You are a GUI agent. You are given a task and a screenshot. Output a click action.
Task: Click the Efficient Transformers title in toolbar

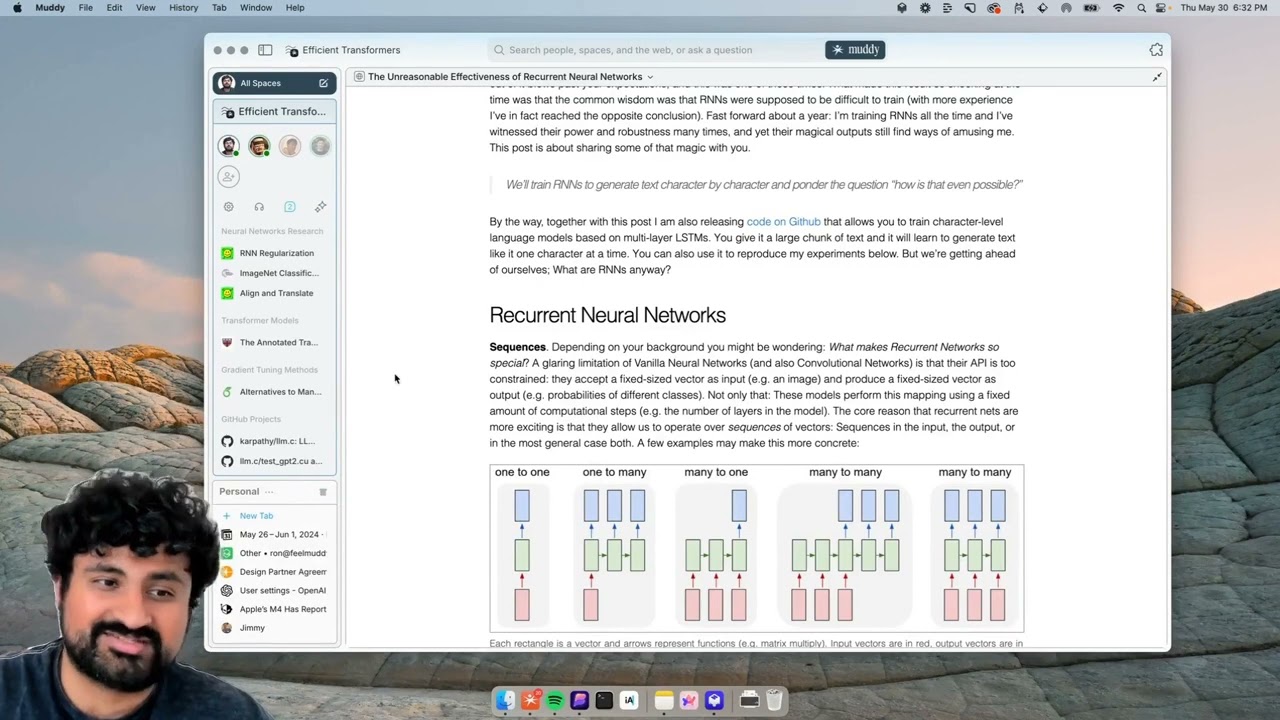click(x=351, y=50)
